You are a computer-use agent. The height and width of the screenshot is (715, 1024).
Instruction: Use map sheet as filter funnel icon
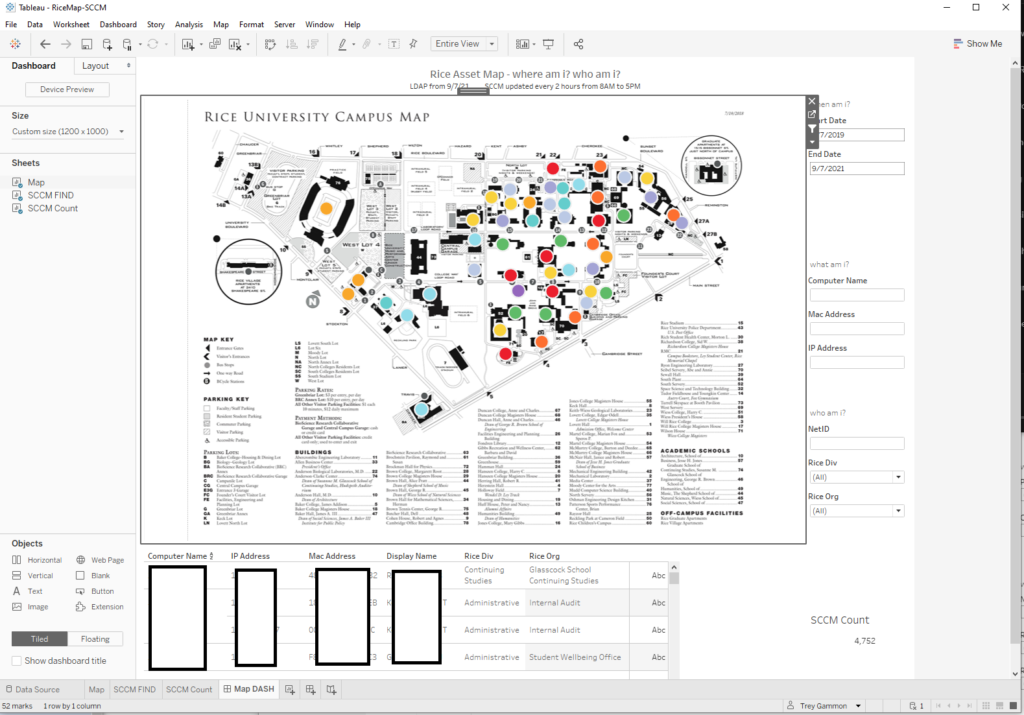click(x=812, y=129)
